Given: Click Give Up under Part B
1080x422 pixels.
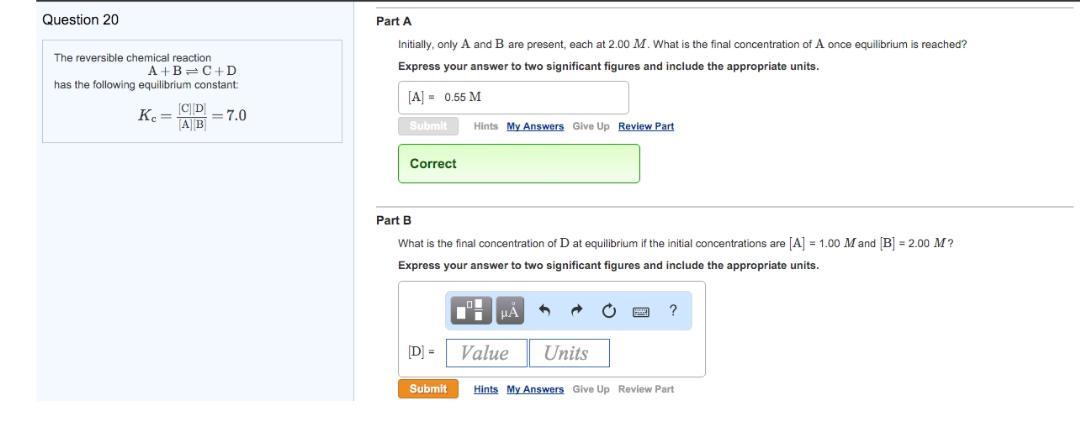Looking at the screenshot, I should click(591, 389).
